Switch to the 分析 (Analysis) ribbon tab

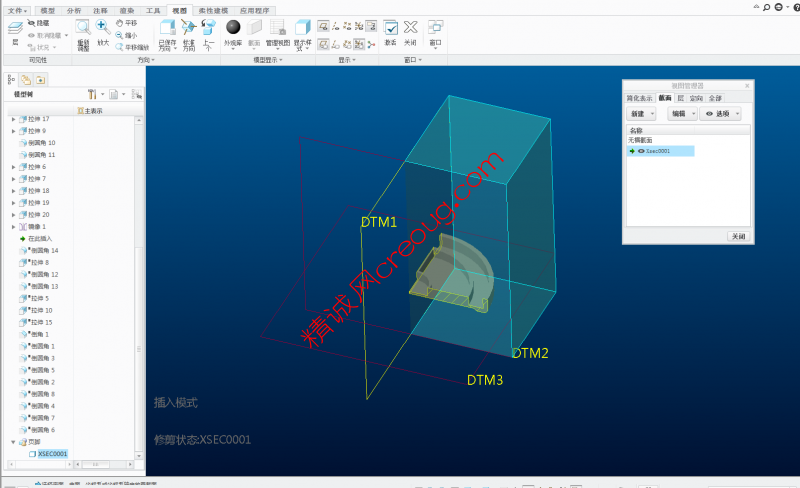74,10
